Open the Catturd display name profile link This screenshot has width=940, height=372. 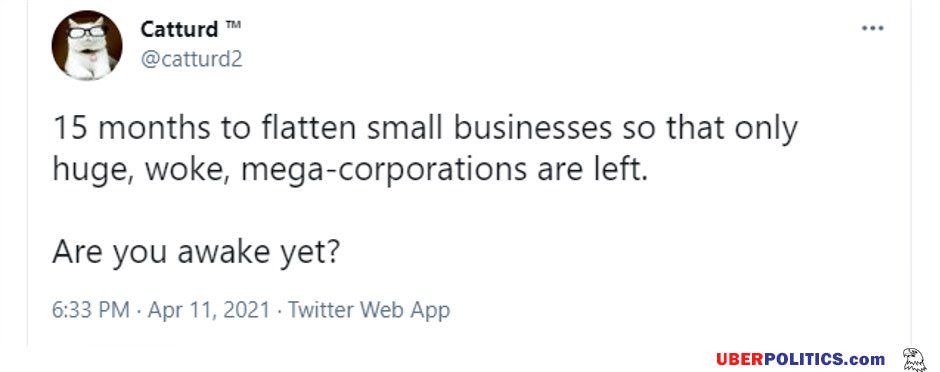179,29
